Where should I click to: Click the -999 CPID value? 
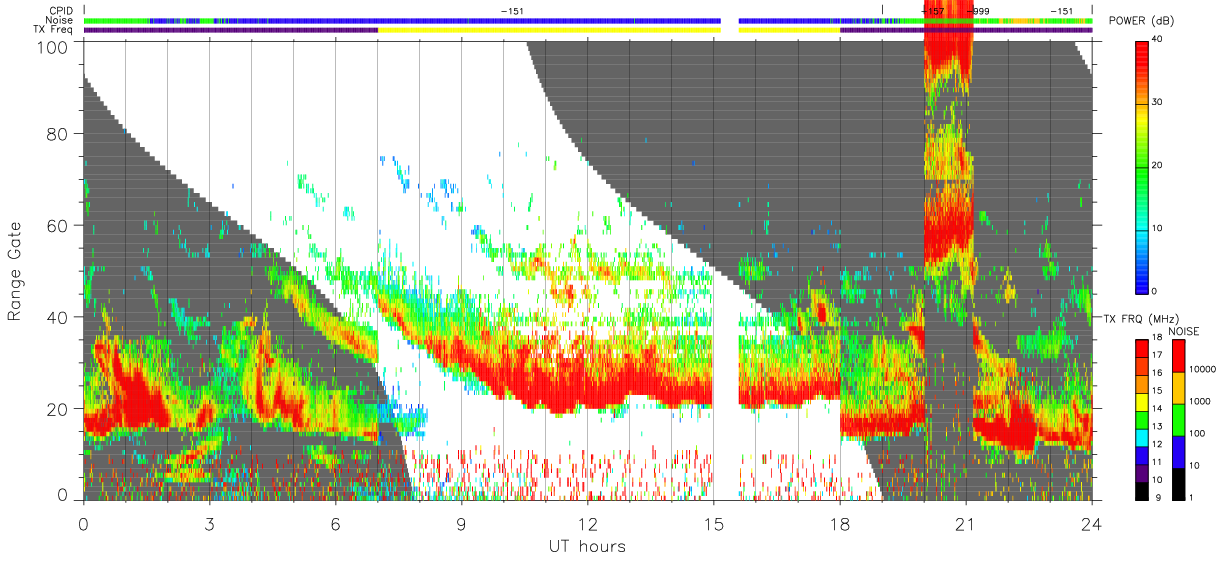coord(978,11)
